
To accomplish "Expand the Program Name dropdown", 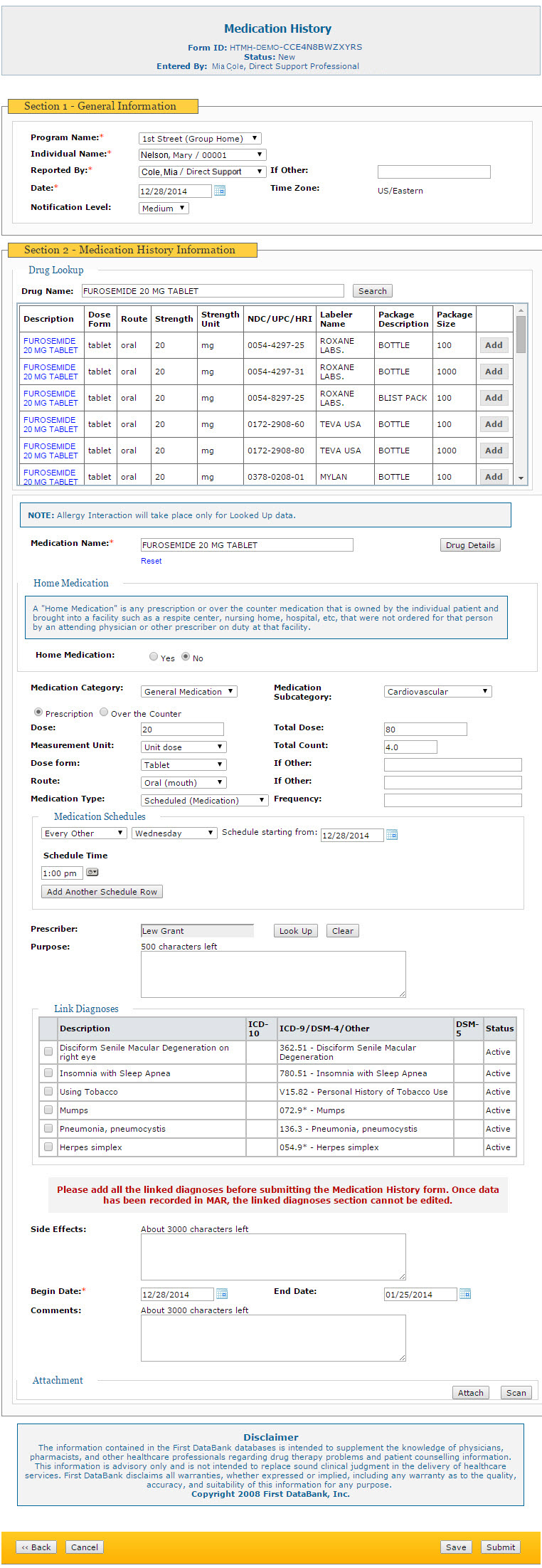I will [200, 138].
